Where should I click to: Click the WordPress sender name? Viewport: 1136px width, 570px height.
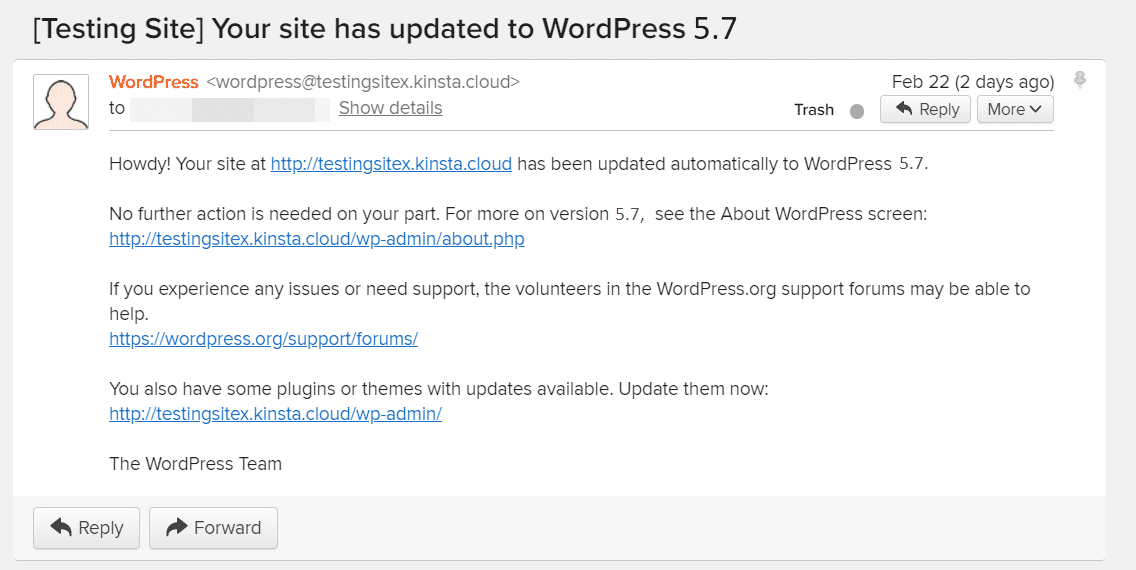coord(154,82)
